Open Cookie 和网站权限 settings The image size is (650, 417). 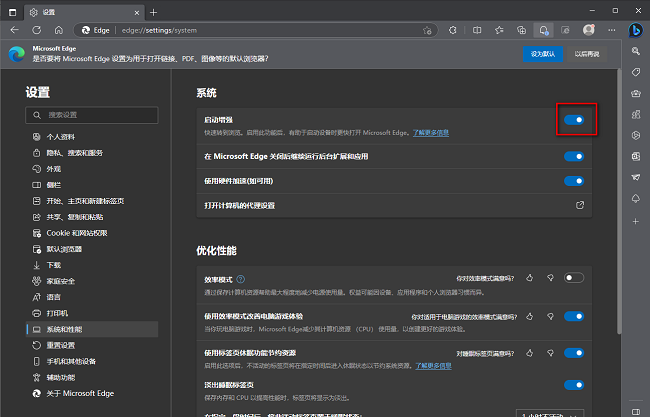(x=92, y=233)
